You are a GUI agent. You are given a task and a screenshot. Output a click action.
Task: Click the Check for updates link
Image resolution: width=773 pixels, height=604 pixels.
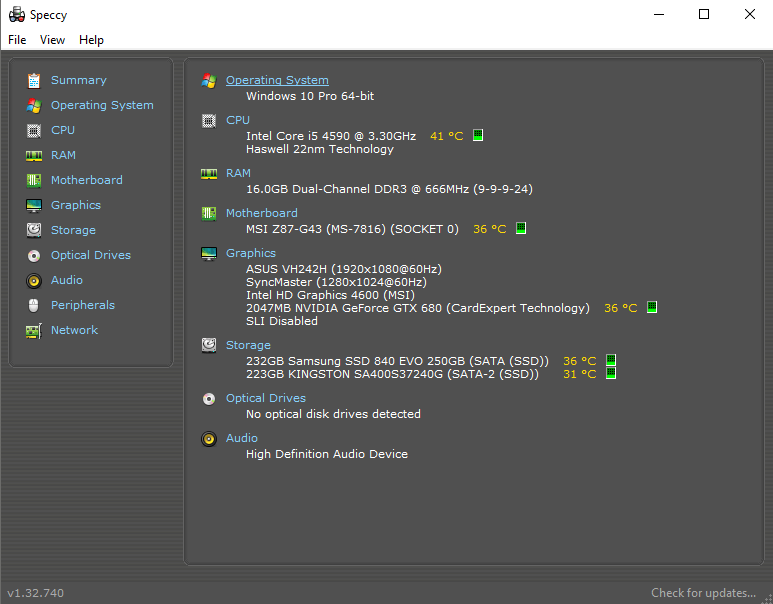(703, 593)
